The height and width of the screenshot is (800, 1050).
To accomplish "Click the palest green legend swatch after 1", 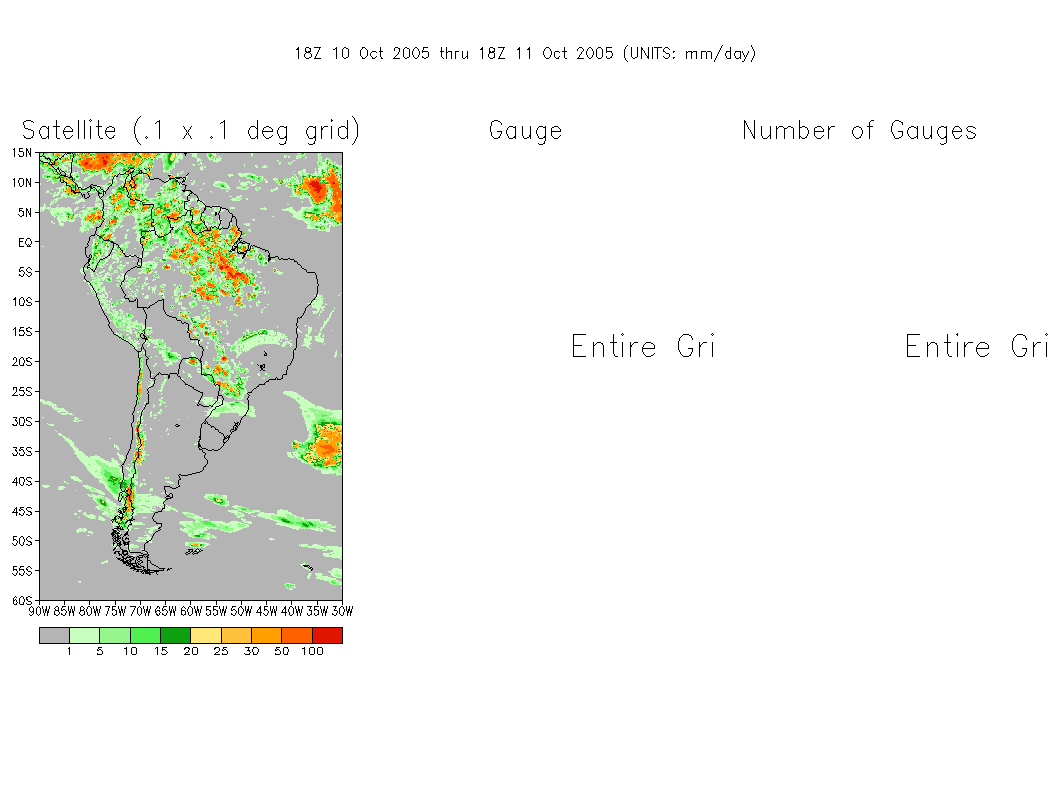I will pyautogui.click(x=84, y=635).
